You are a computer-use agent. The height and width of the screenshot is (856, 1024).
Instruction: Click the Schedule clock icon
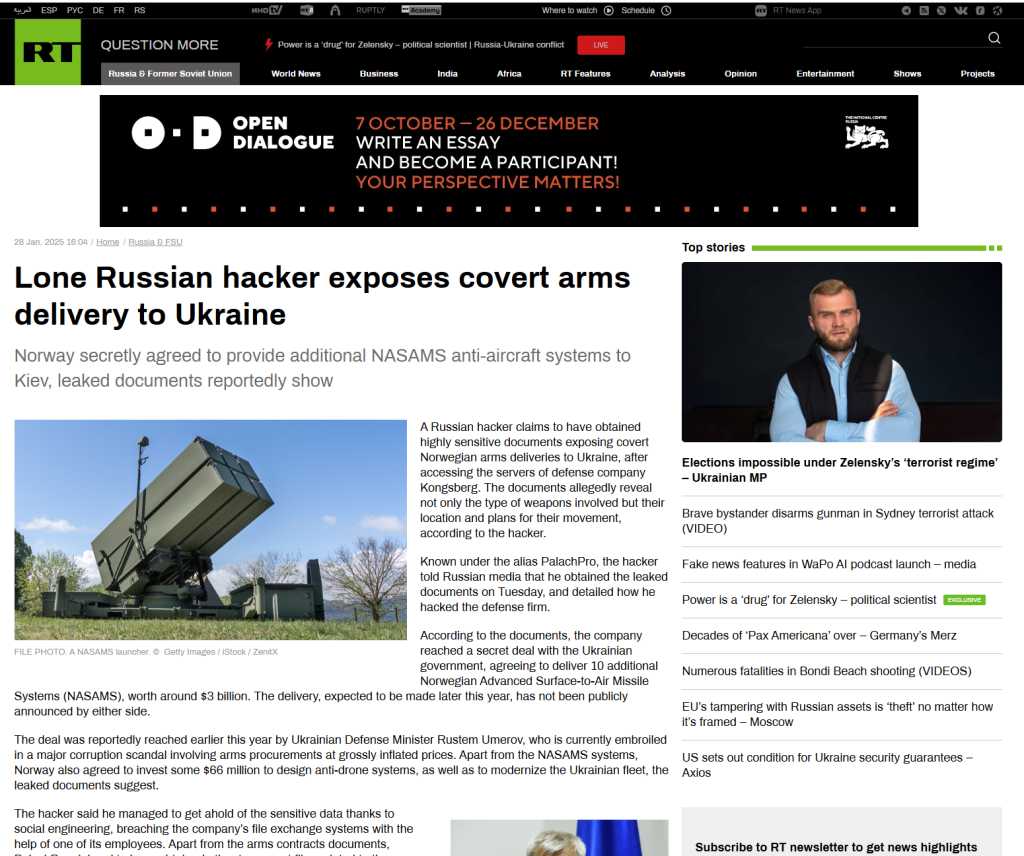[x=666, y=10]
